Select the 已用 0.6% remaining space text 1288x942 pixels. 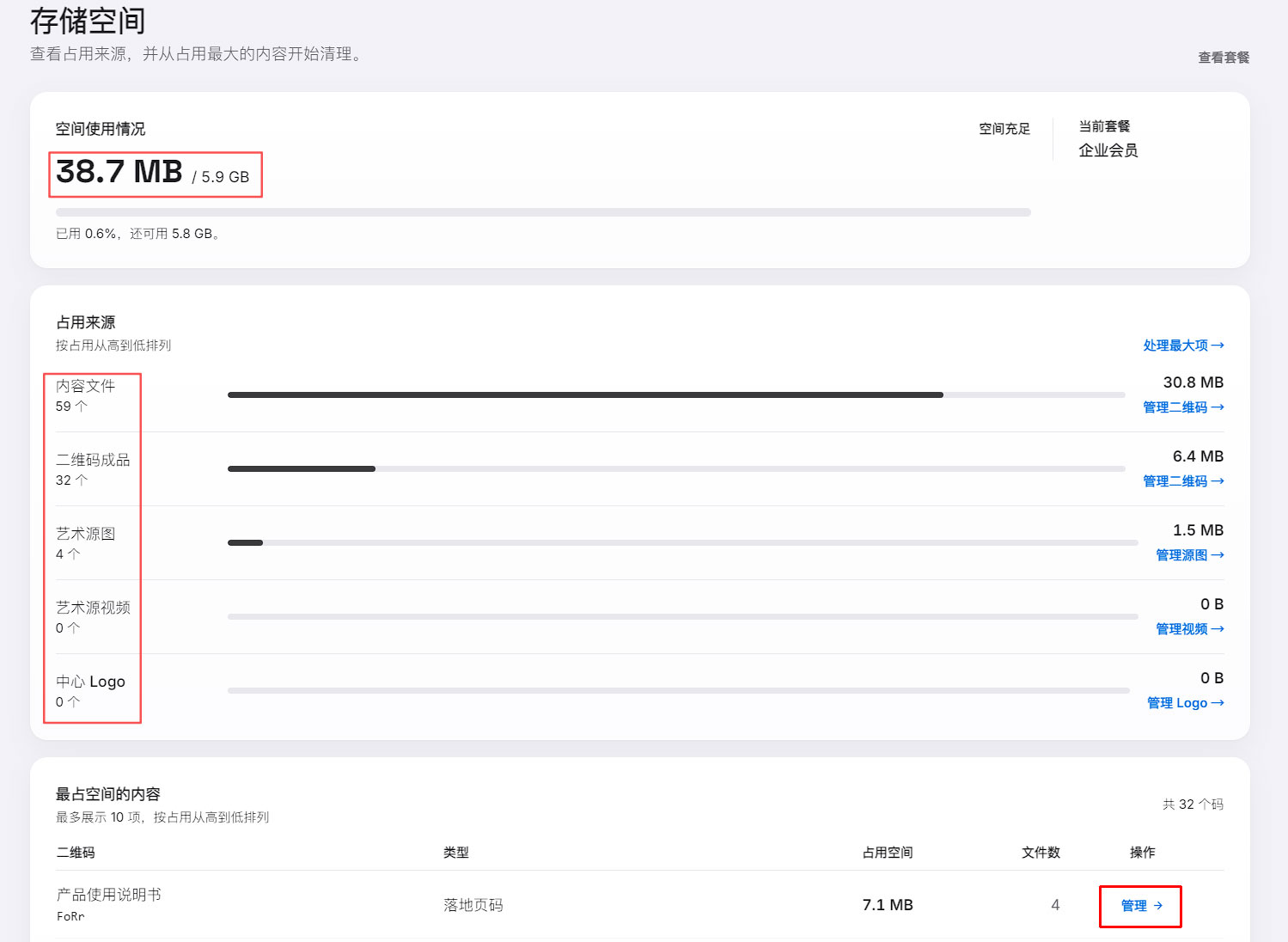click(138, 234)
